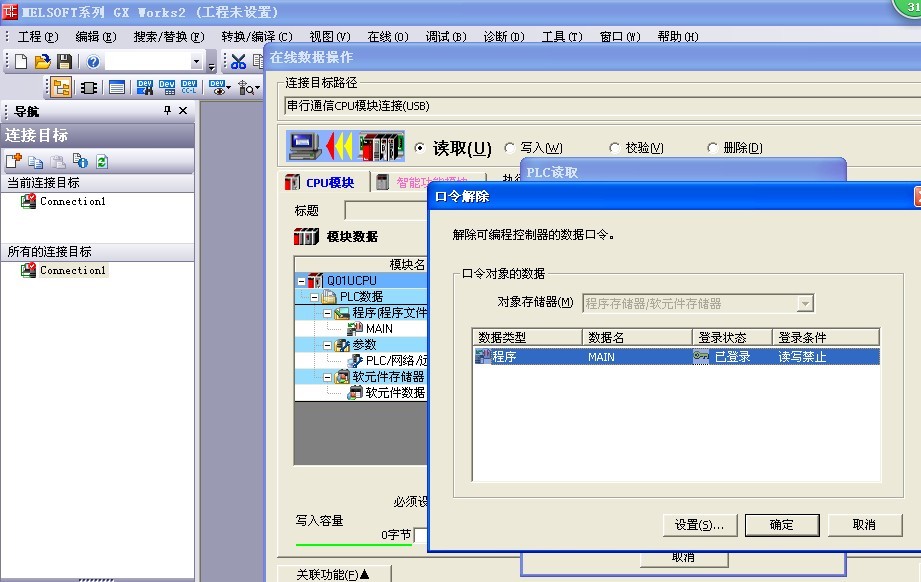Click the key icon in 登录状态 cell
This screenshot has height=582, width=921.
pos(701,356)
